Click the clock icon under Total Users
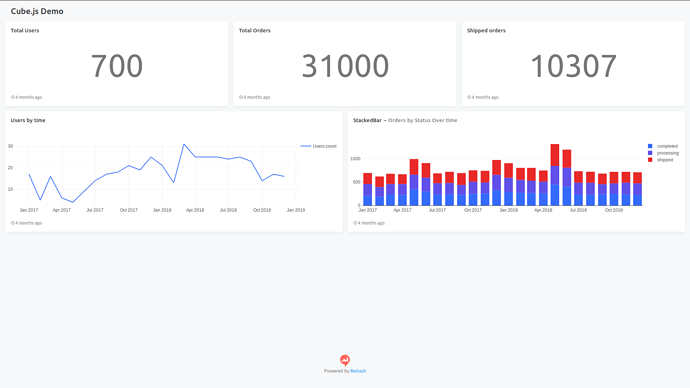The width and height of the screenshot is (690, 388). [13, 97]
